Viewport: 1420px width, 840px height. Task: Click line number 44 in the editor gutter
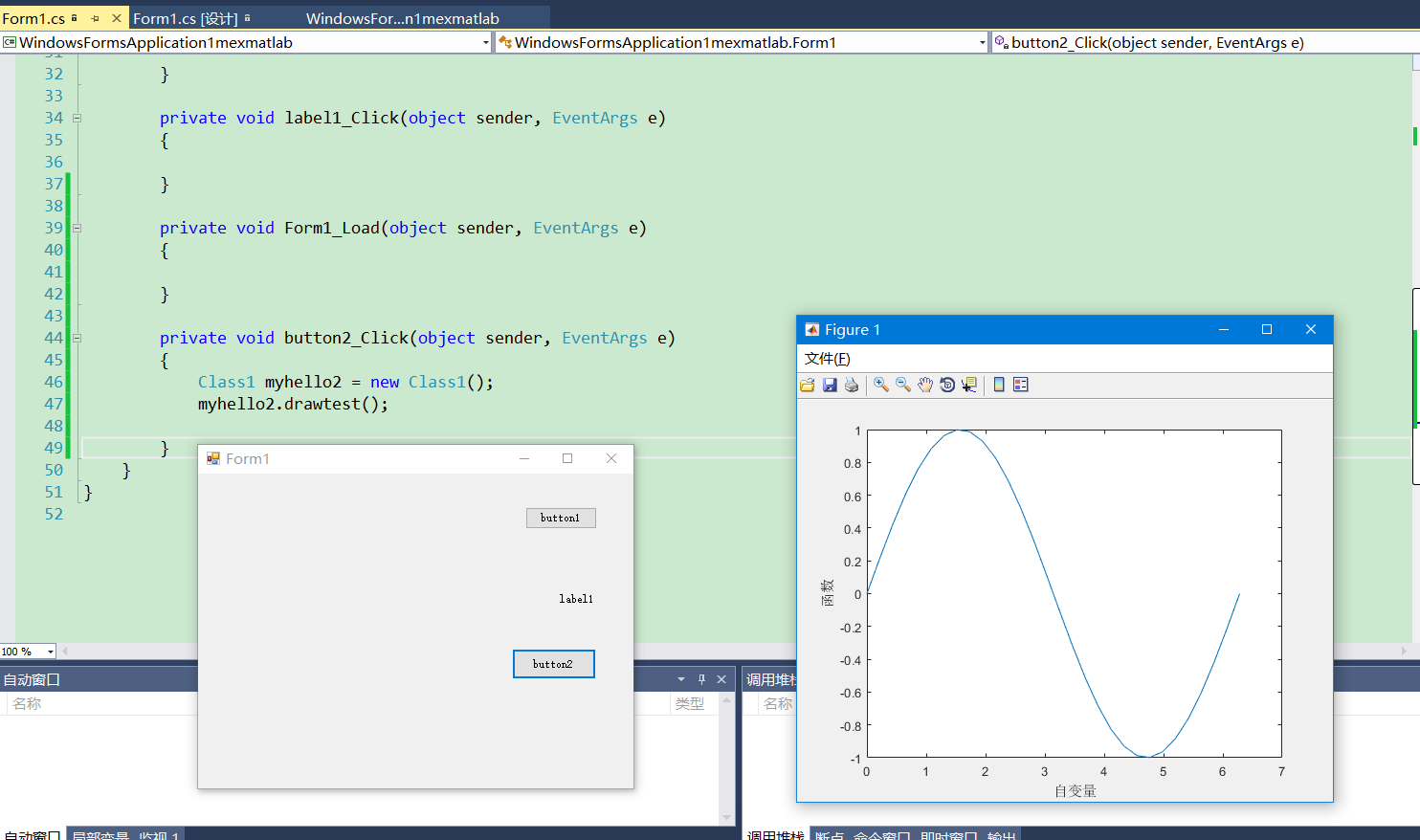[54, 338]
